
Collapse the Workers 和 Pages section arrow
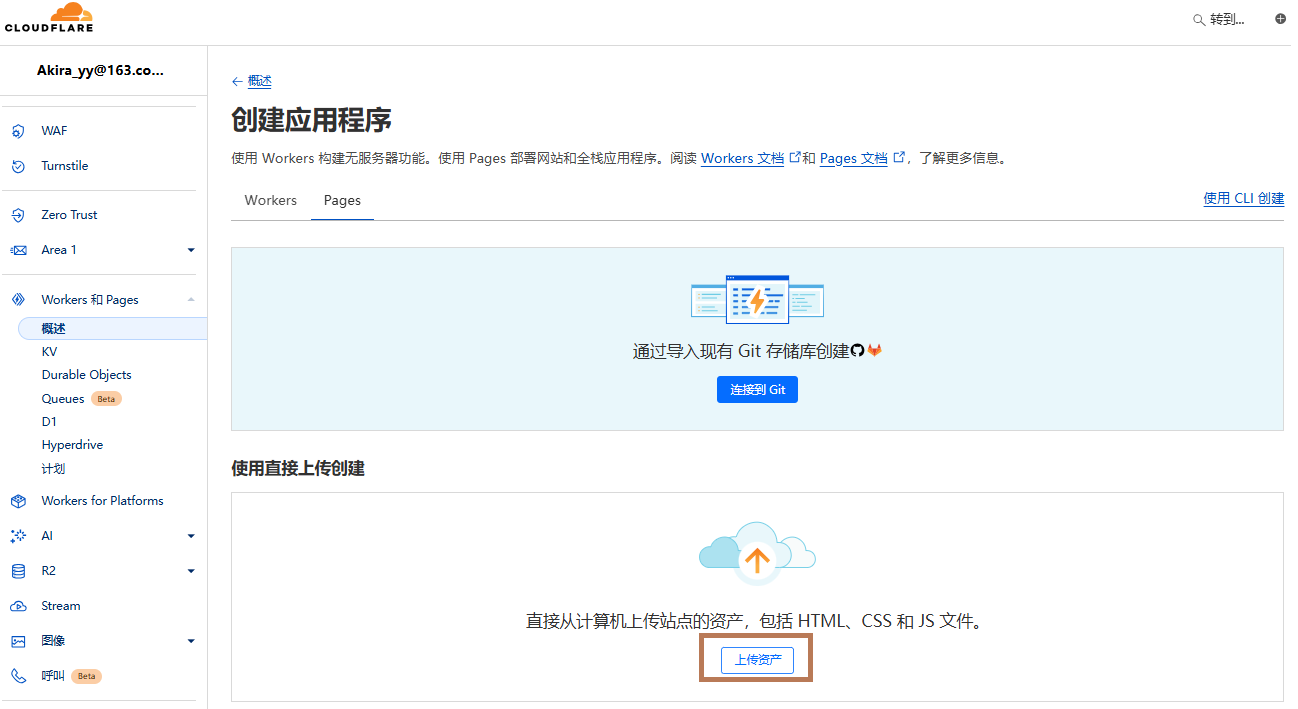tap(191, 300)
